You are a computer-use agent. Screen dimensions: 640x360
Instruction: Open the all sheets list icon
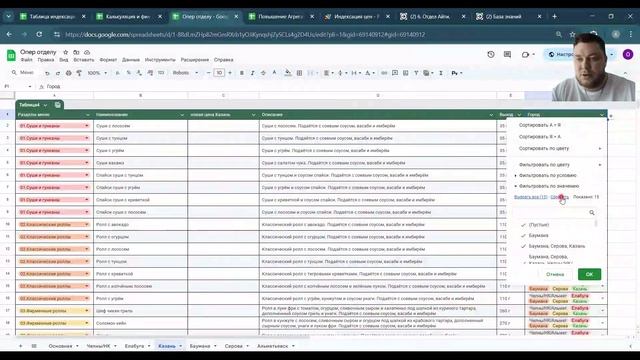(34, 346)
